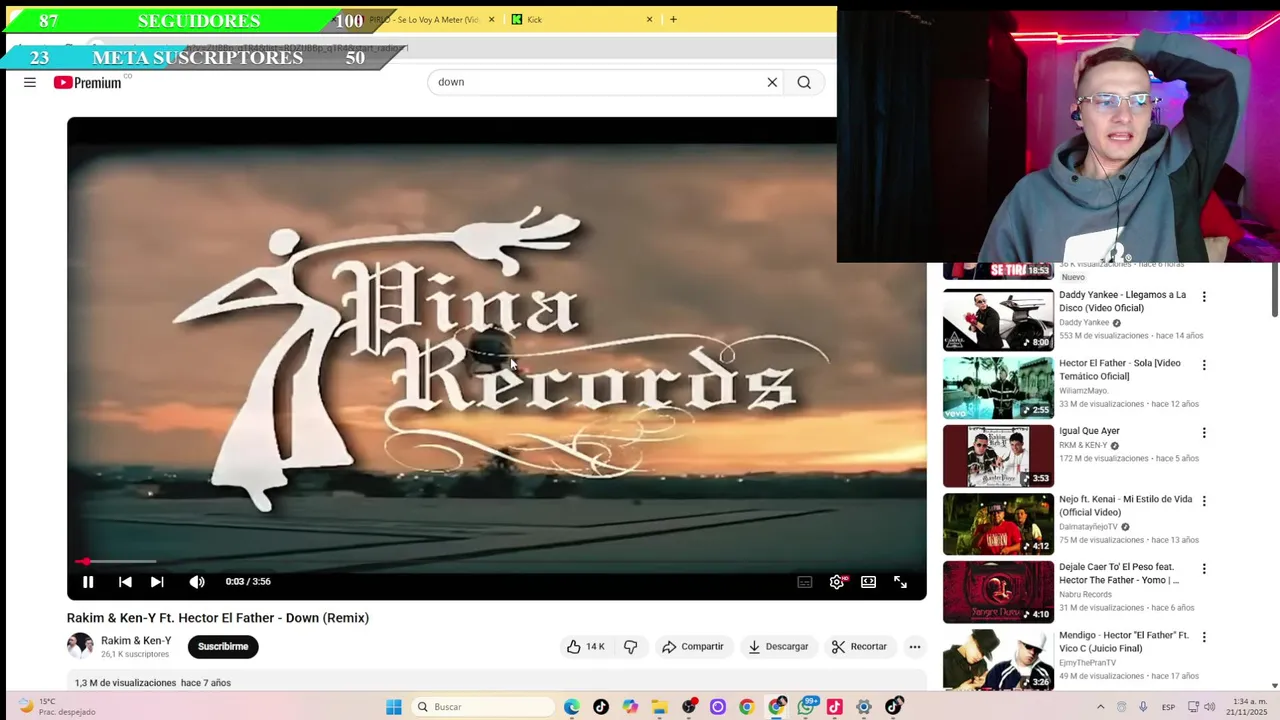Open Igual Que Ayer thumbnail
This screenshot has width=1280, height=720.
pyautogui.click(x=998, y=456)
